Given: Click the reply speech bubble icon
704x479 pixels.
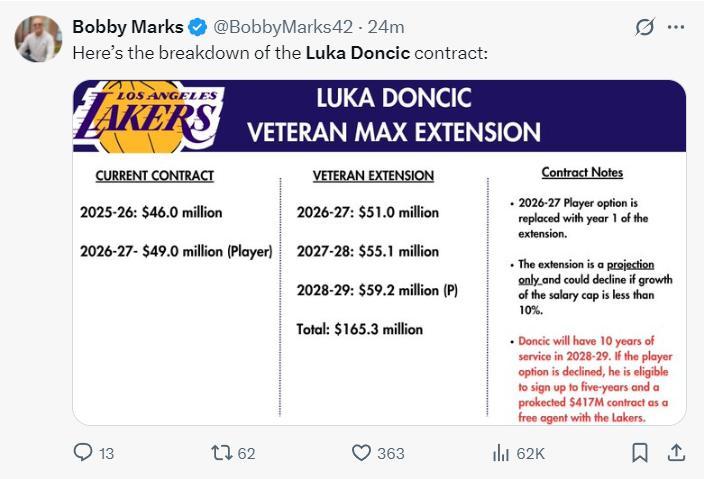Looking at the screenshot, I should coord(85,453).
